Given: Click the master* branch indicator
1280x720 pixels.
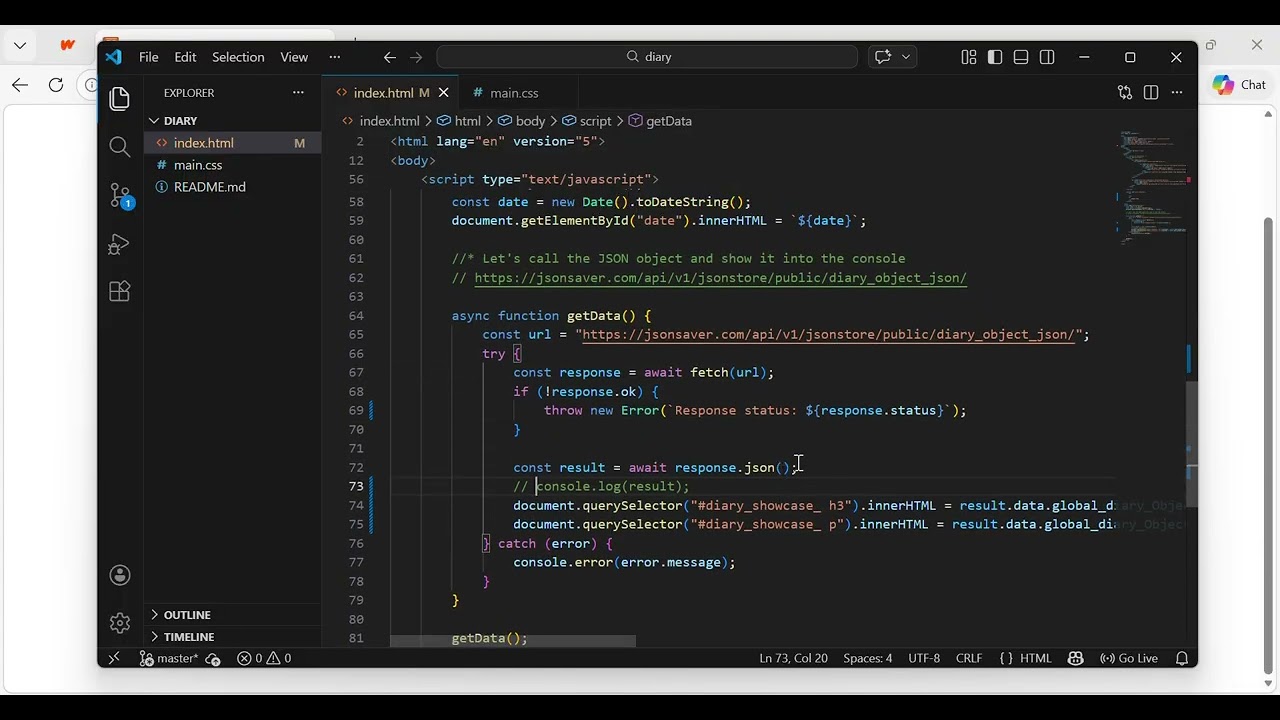Looking at the screenshot, I should (x=169, y=658).
